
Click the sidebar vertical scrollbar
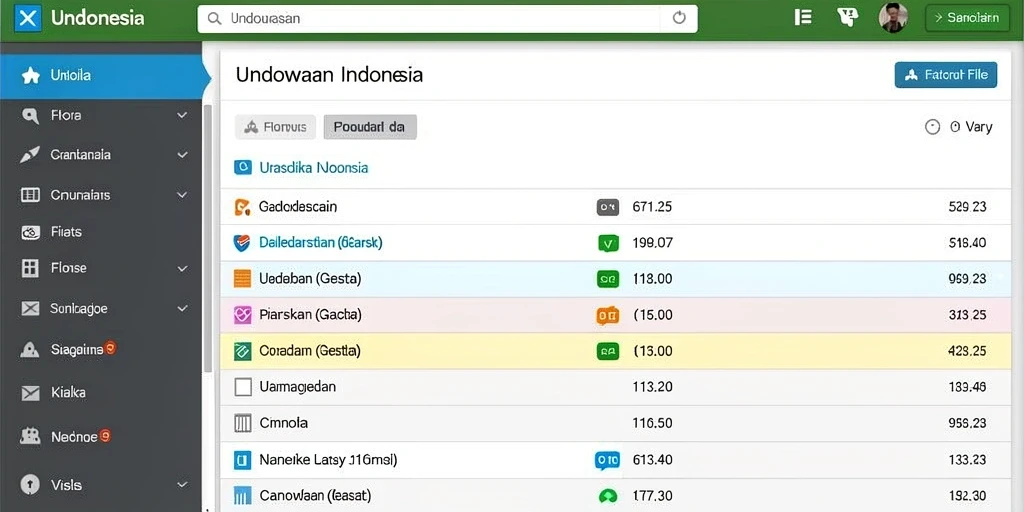(208, 238)
